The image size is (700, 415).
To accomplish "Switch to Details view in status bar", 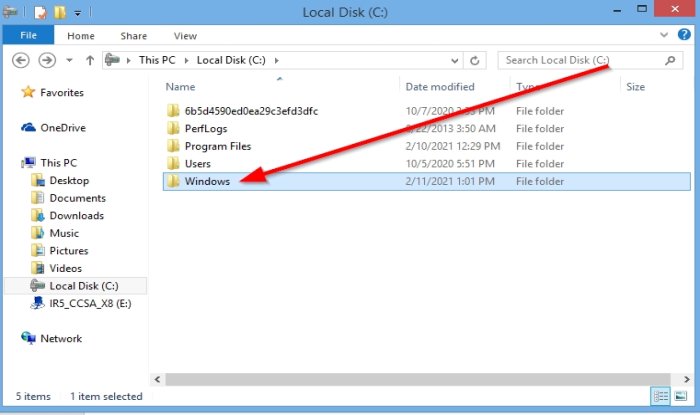I will tap(661, 396).
